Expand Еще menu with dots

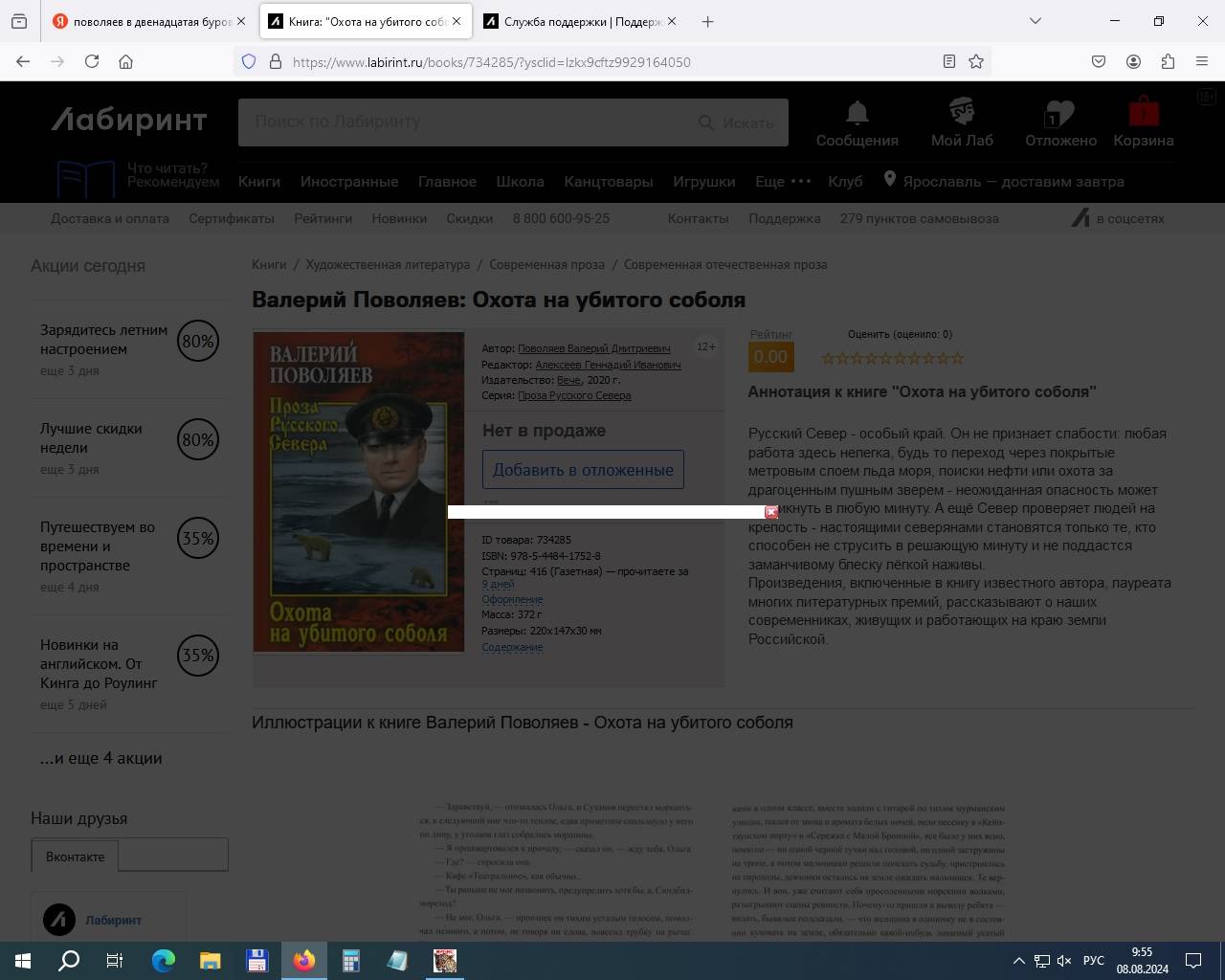[x=783, y=182]
